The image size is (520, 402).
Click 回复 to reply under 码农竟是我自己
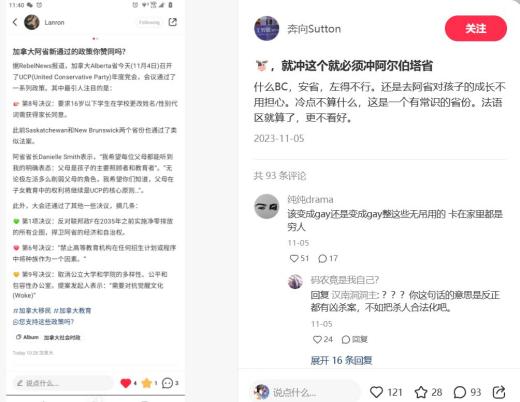point(355,339)
